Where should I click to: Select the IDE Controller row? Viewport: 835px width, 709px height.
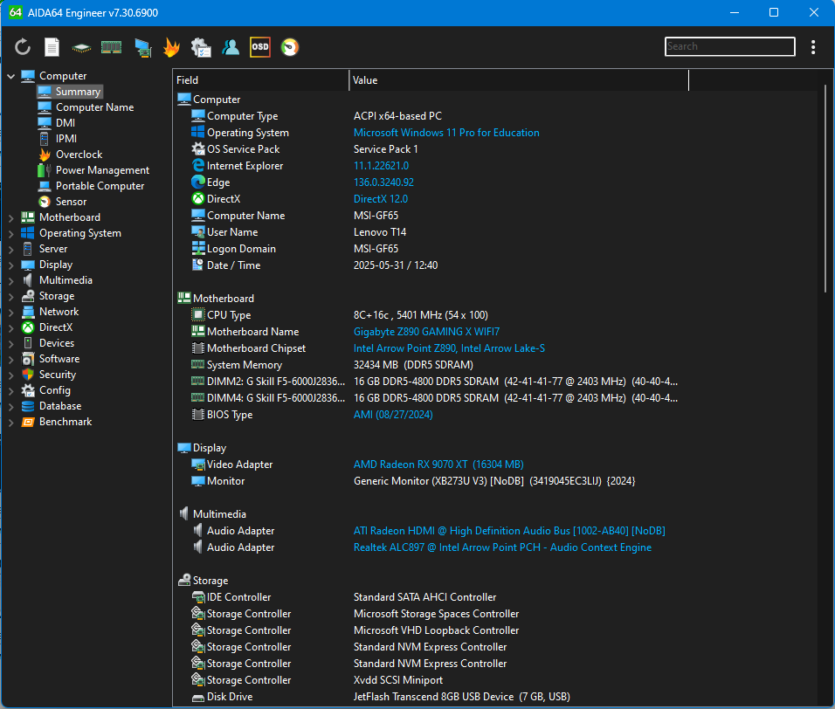point(431,597)
